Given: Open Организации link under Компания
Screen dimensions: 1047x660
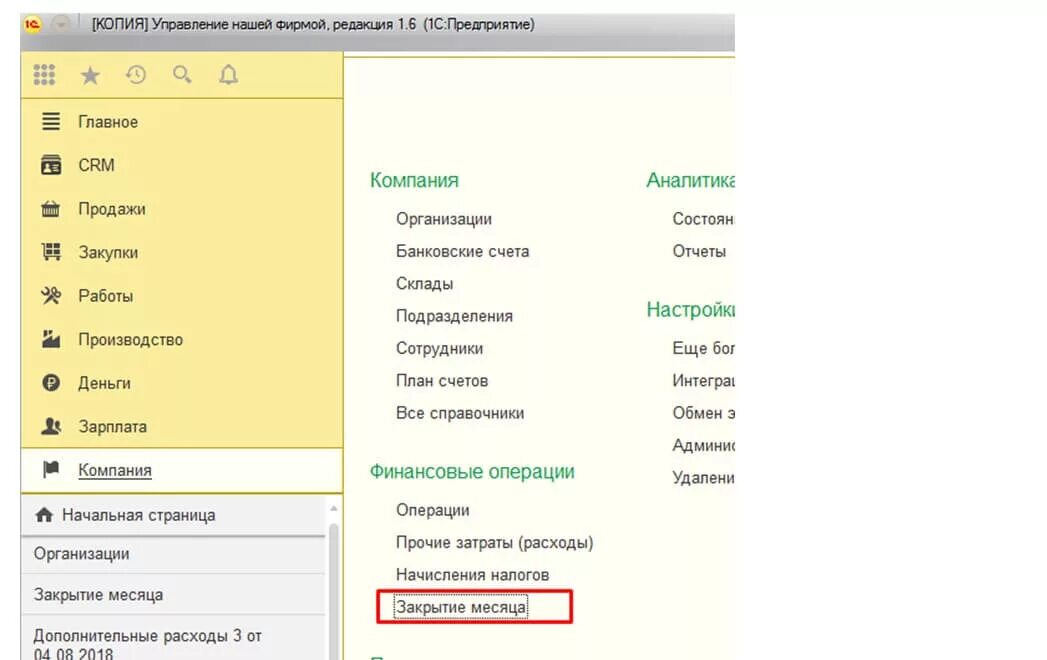Looking at the screenshot, I should click(x=443, y=219).
